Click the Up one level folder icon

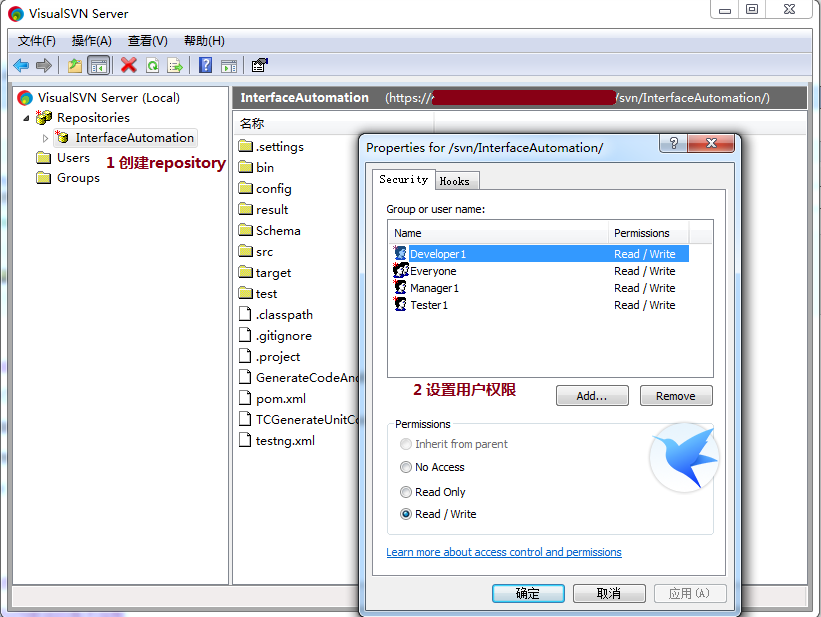pos(75,65)
